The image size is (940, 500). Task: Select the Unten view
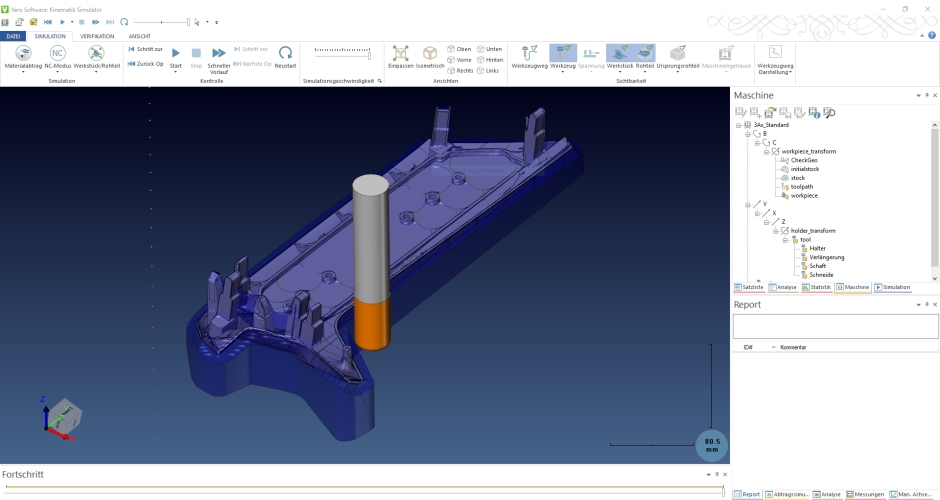[489, 49]
